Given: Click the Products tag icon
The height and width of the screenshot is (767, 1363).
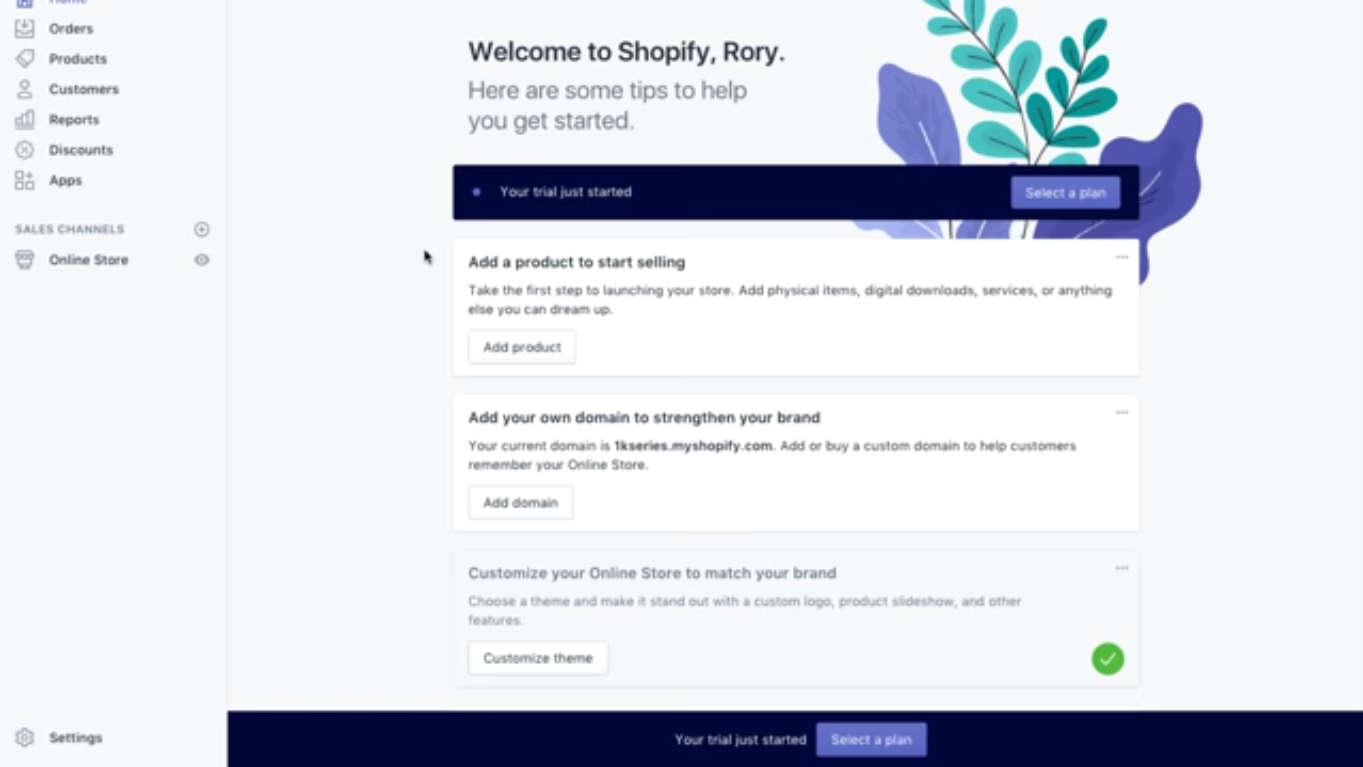Looking at the screenshot, I should click(24, 59).
